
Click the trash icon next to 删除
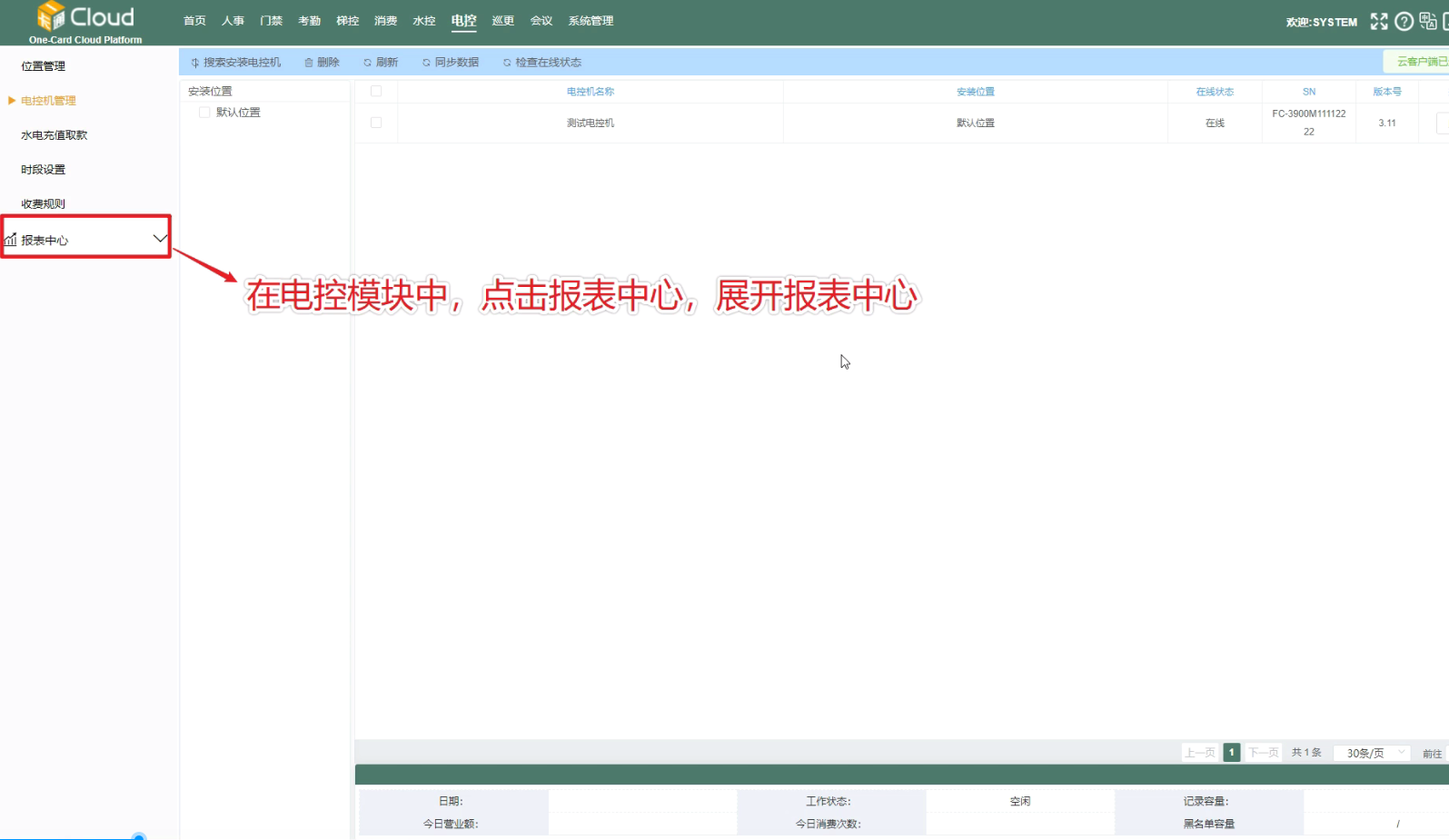click(x=309, y=63)
